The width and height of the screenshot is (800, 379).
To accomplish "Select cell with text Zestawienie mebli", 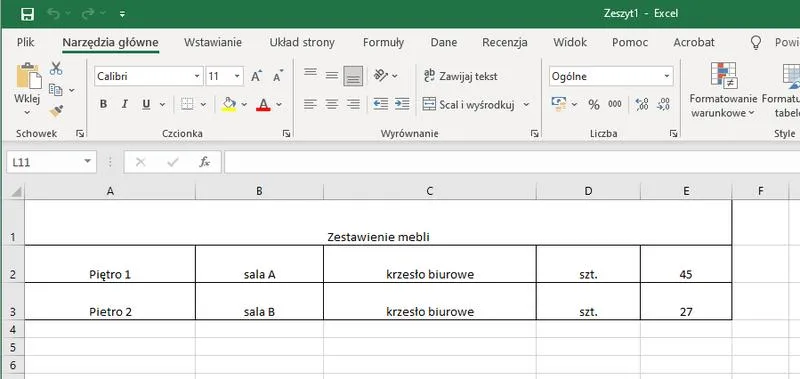I will pos(378,223).
